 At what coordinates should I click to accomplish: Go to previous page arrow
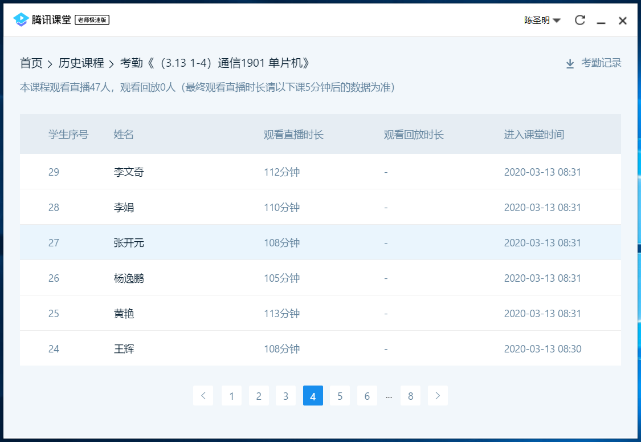(x=204, y=396)
